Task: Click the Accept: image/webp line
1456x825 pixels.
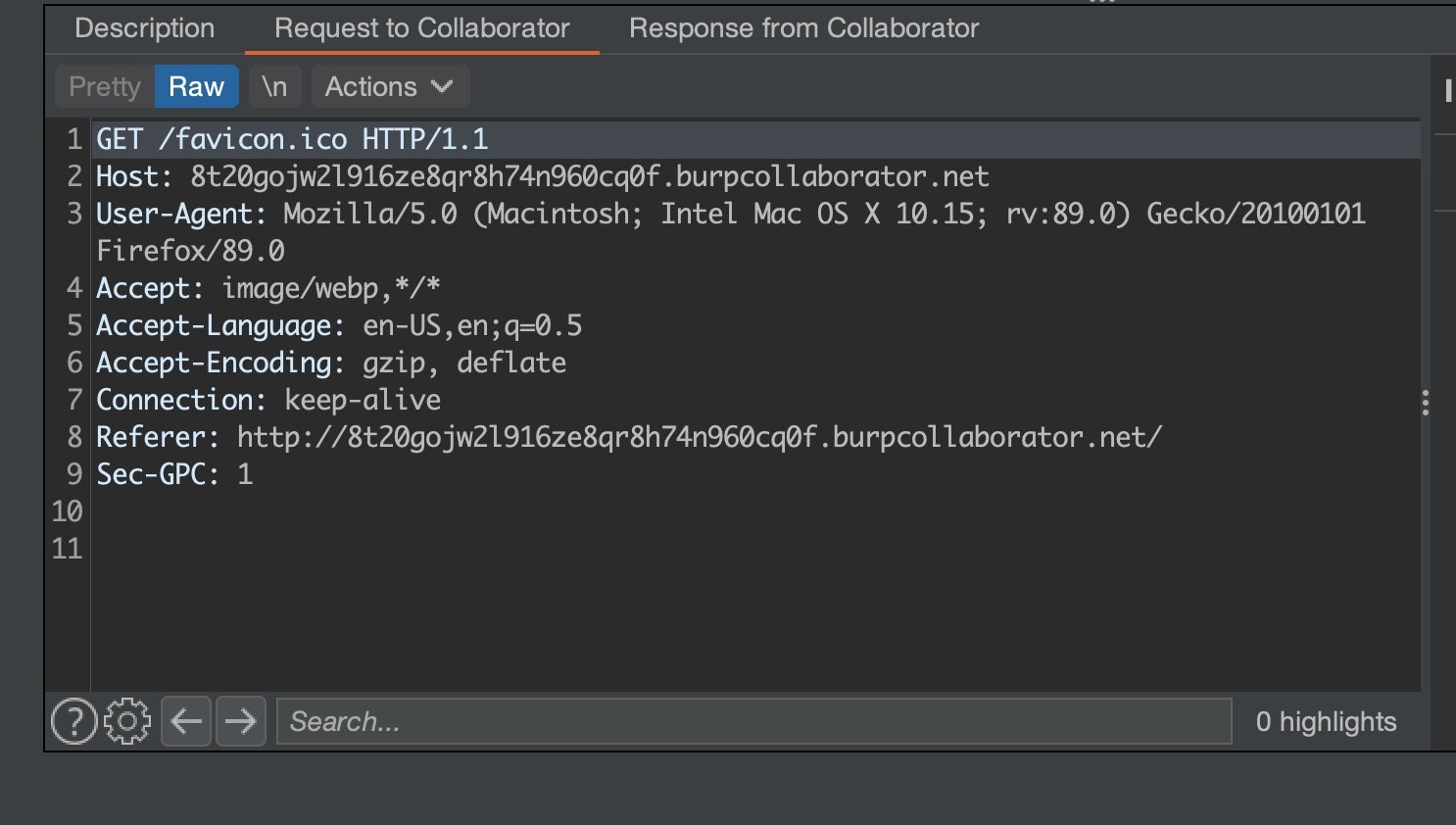Action: (x=268, y=288)
